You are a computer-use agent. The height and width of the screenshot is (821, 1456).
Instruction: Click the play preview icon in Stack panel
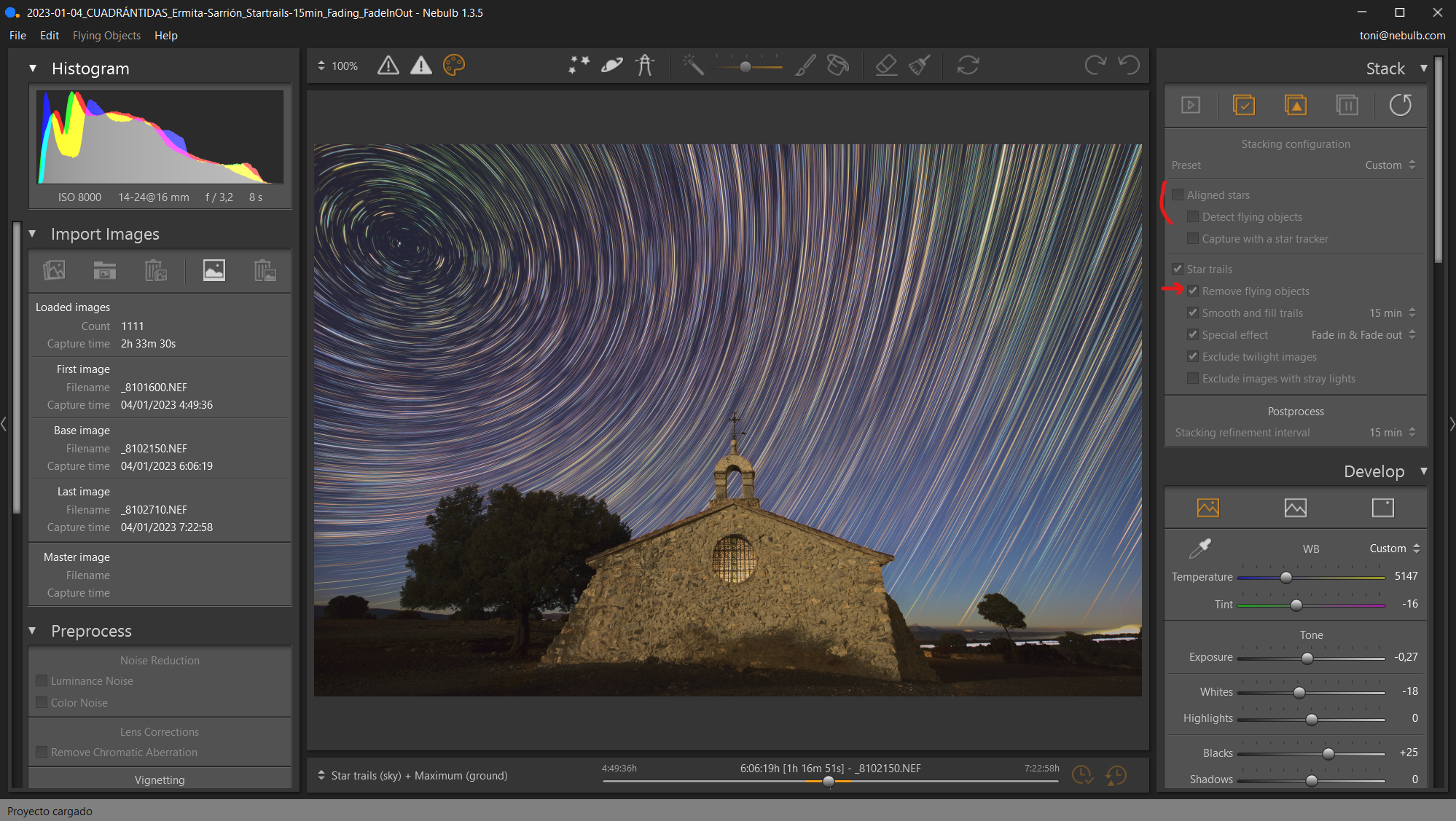point(1191,106)
